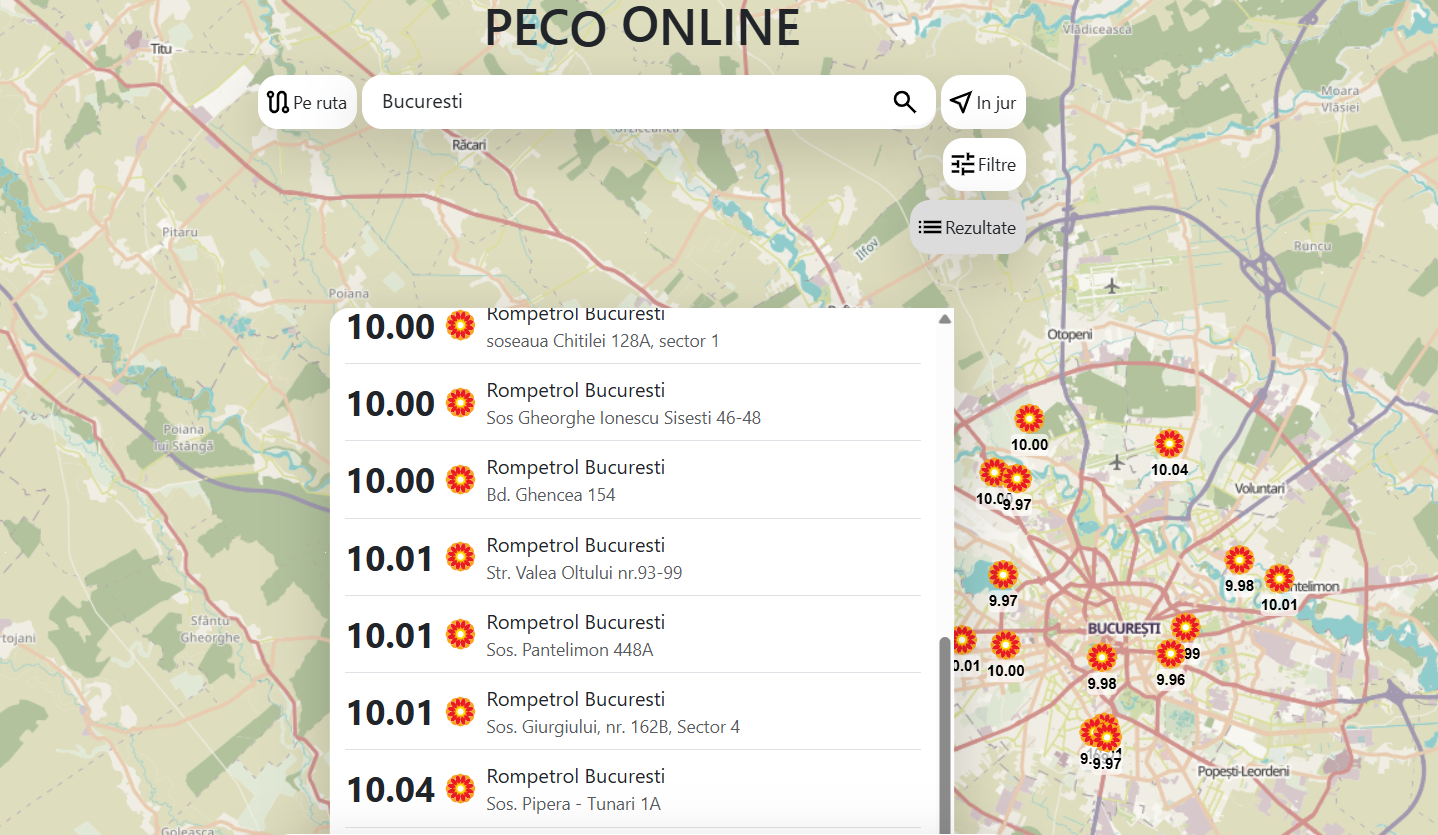The image size is (1438, 835).
Task: Select the 10.01 map marker near Pantelimon
Action: 1279,579
